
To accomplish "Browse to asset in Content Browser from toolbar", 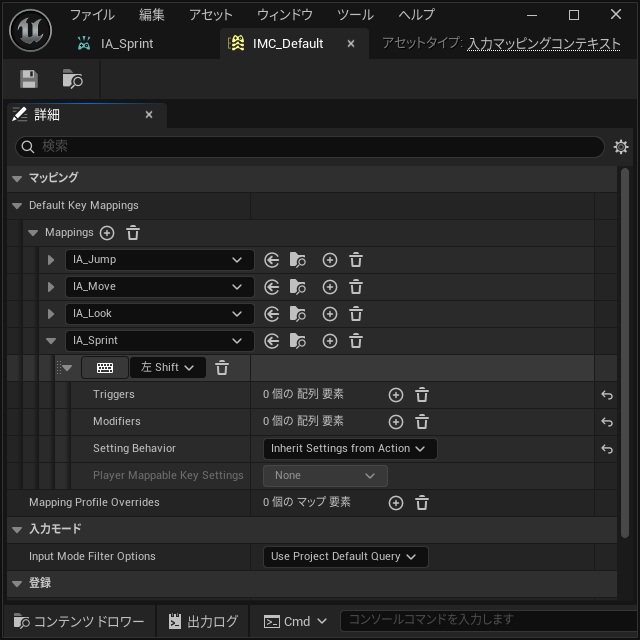I will tap(72, 79).
